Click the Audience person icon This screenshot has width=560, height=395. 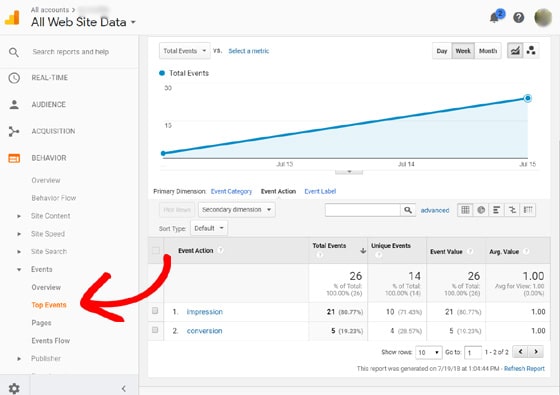14,105
